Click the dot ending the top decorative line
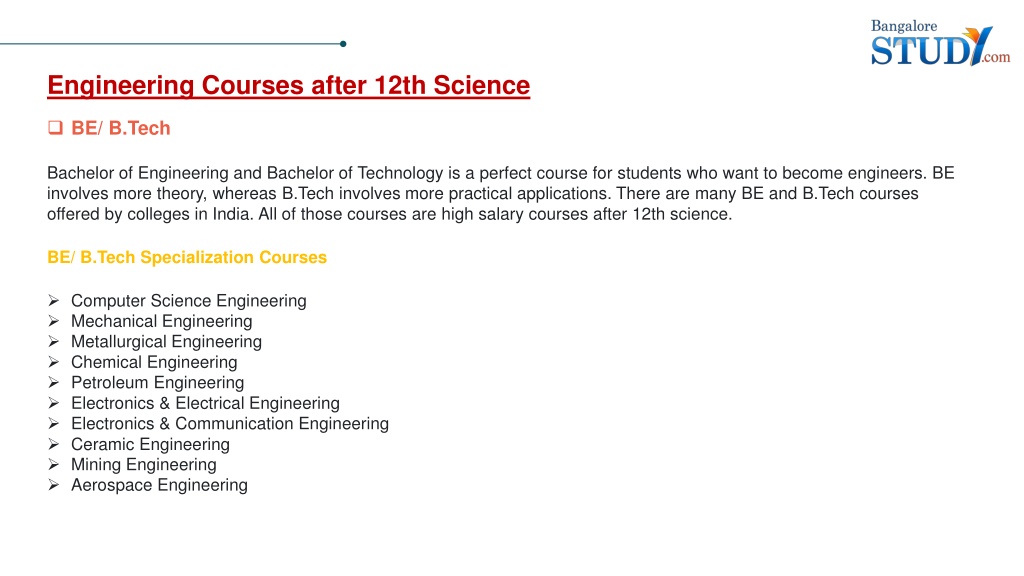1024x576 pixels. 343,44
